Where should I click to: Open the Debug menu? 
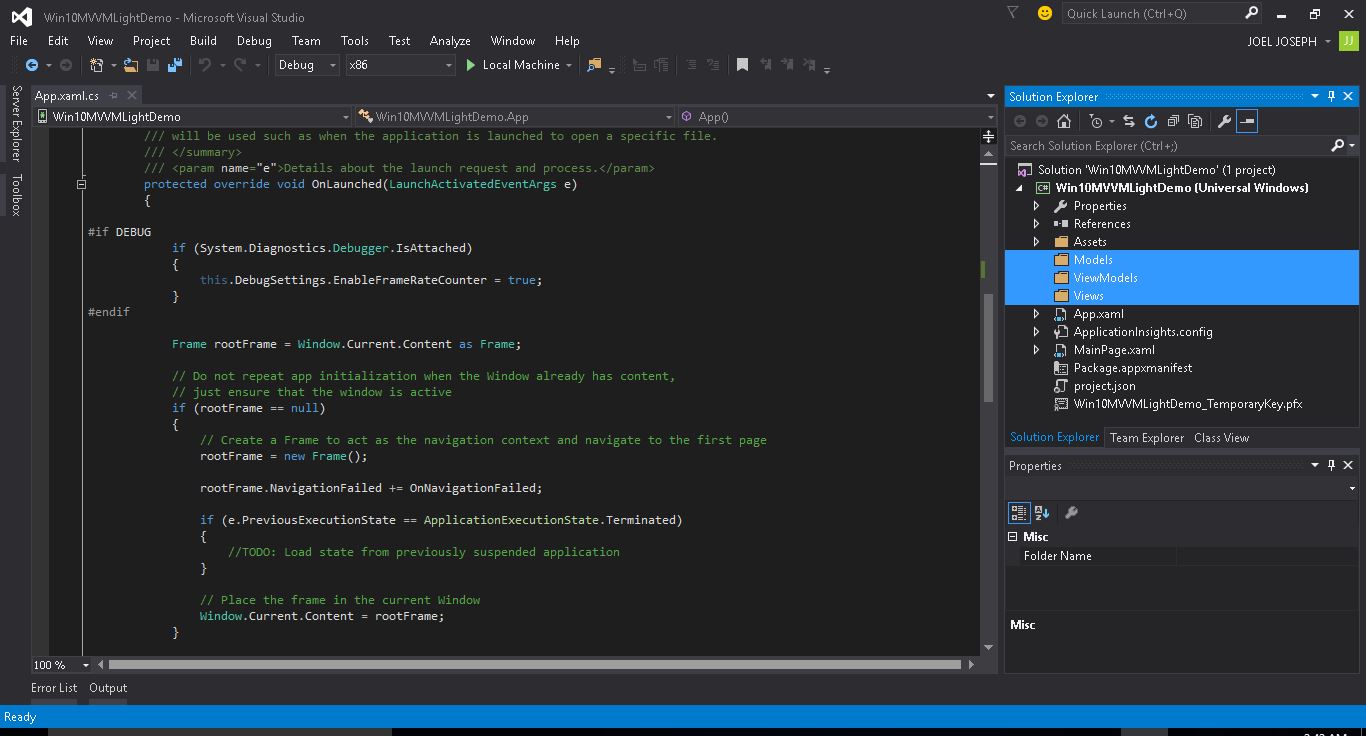click(x=254, y=41)
